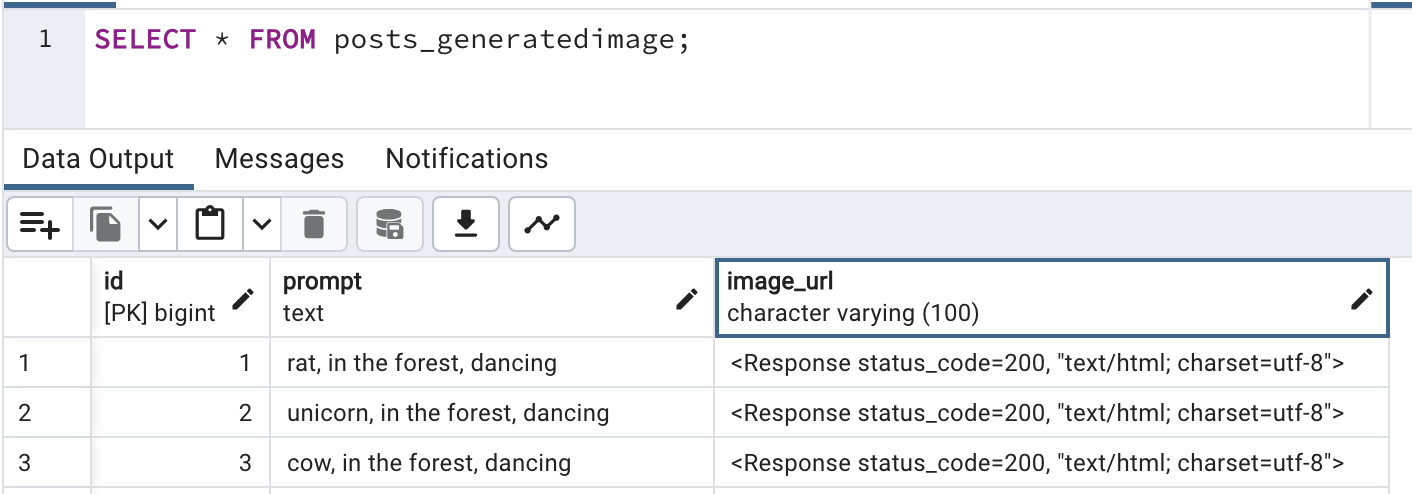Select the Data Output tab

(98, 159)
